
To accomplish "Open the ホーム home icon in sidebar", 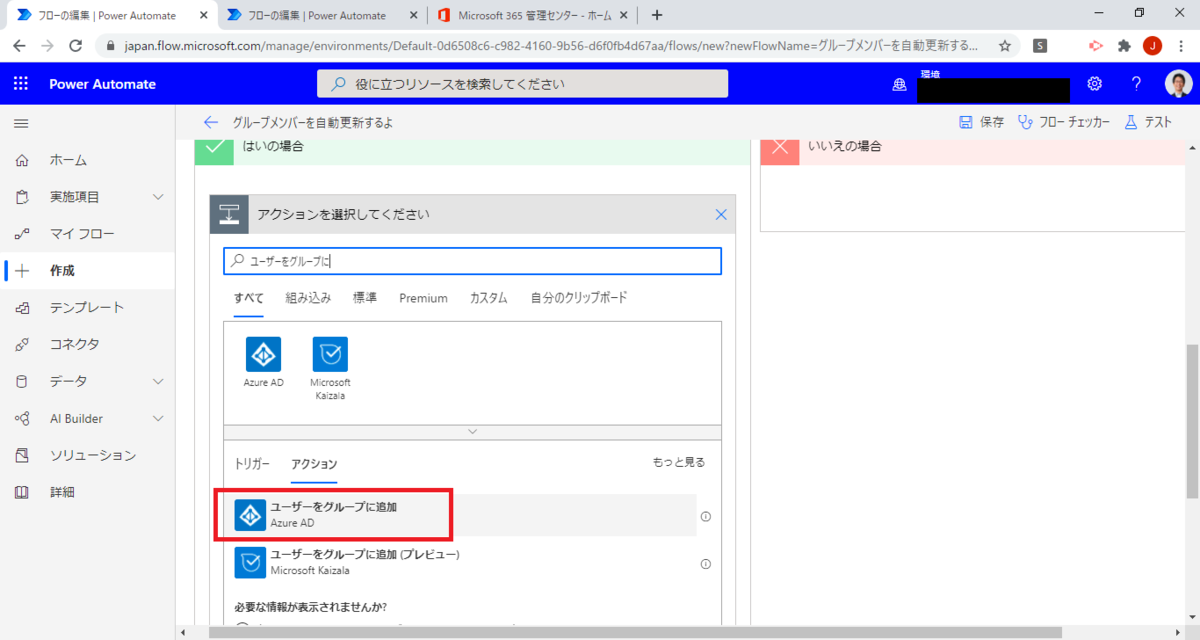I will coord(23,160).
